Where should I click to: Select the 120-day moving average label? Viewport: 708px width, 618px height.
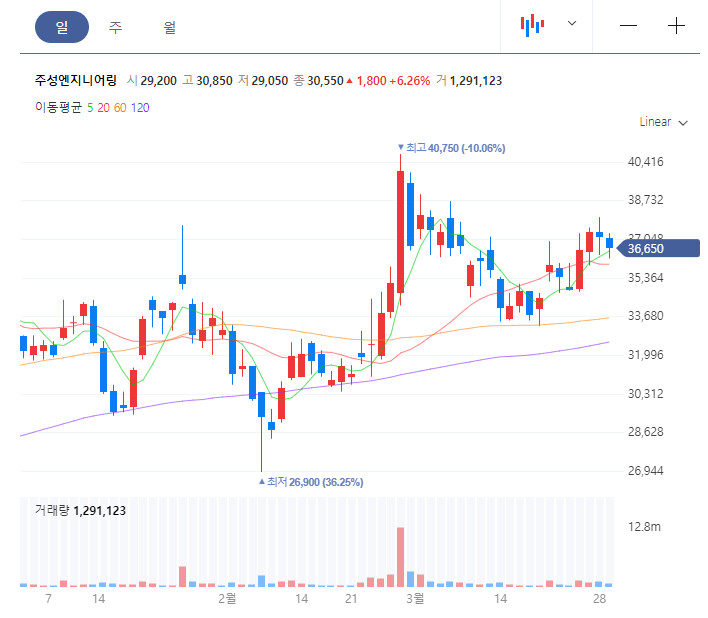pyautogui.click(x=140, y=108)
